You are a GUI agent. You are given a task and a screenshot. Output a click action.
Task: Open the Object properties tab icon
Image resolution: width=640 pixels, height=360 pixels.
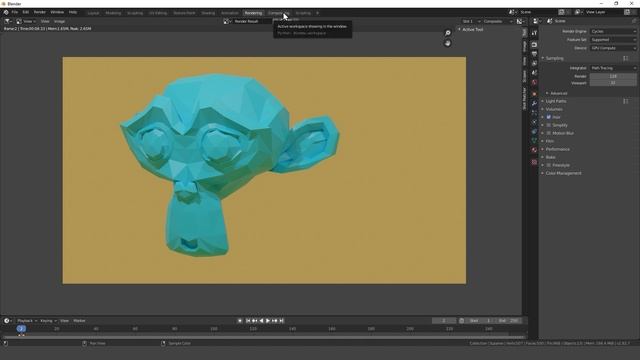point(534,94)
